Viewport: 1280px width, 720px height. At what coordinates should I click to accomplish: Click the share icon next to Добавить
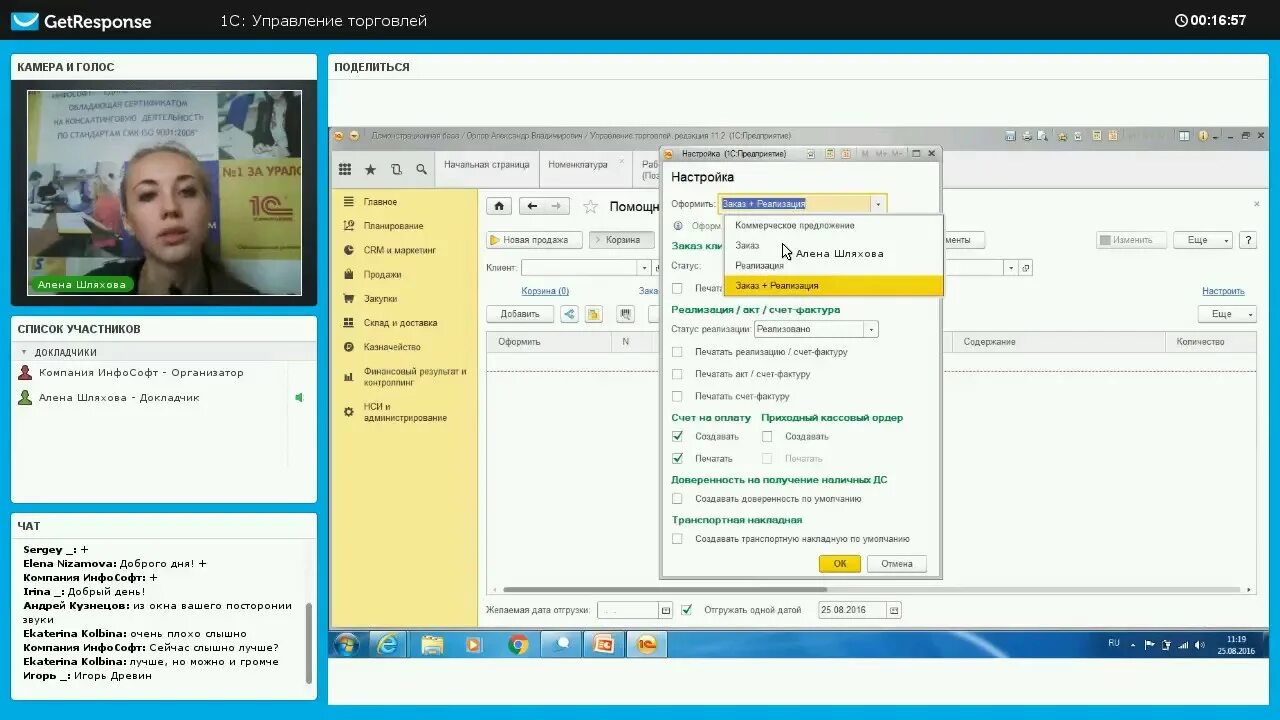(x=569, y=314)
